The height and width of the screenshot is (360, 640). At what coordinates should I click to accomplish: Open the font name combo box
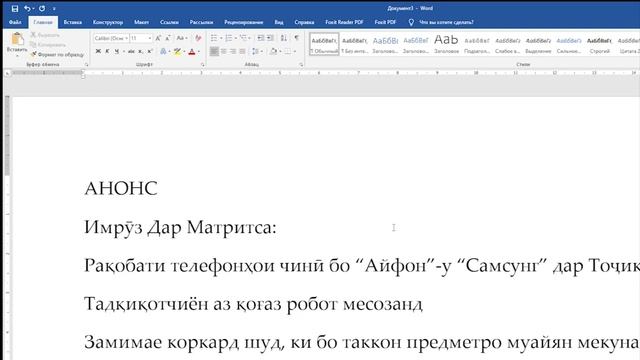coord(111,38)
